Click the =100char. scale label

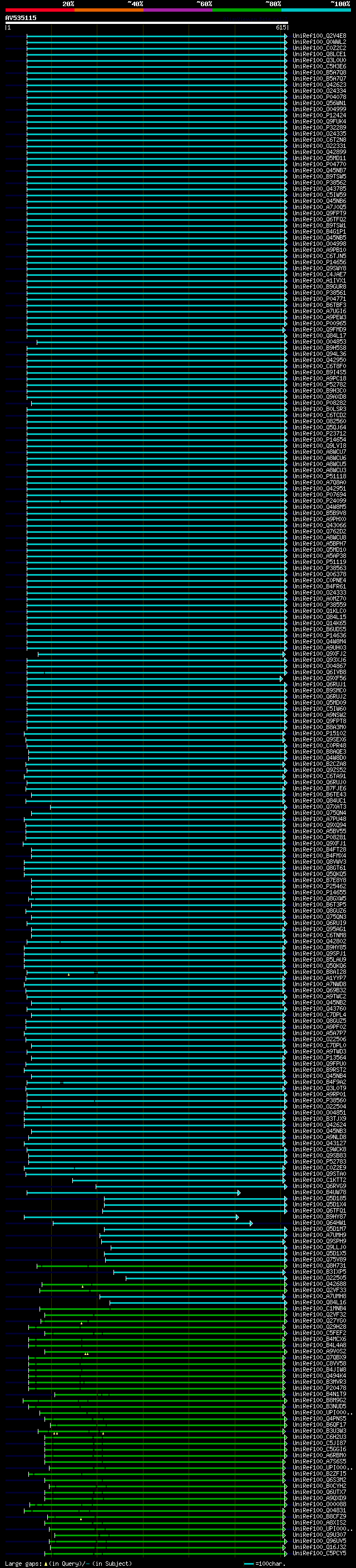[x=270, y=1563]
